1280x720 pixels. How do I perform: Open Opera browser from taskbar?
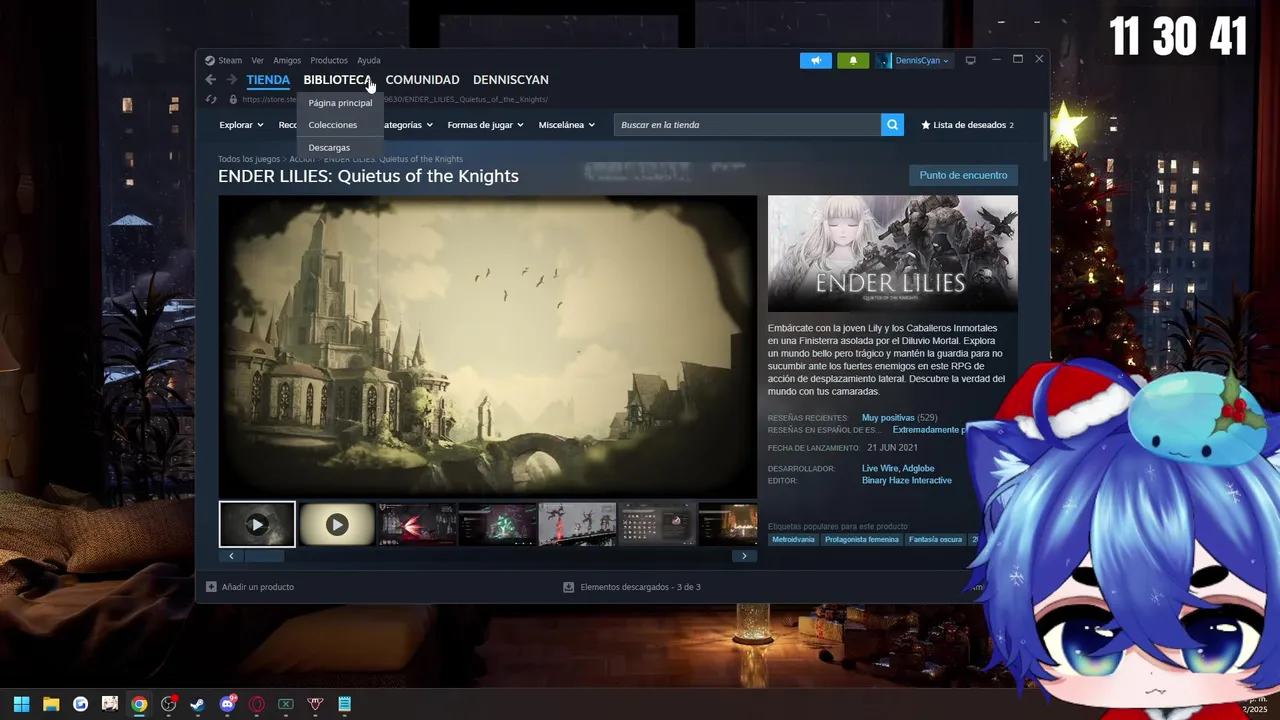pyautogui.click(x=257, y=704)
